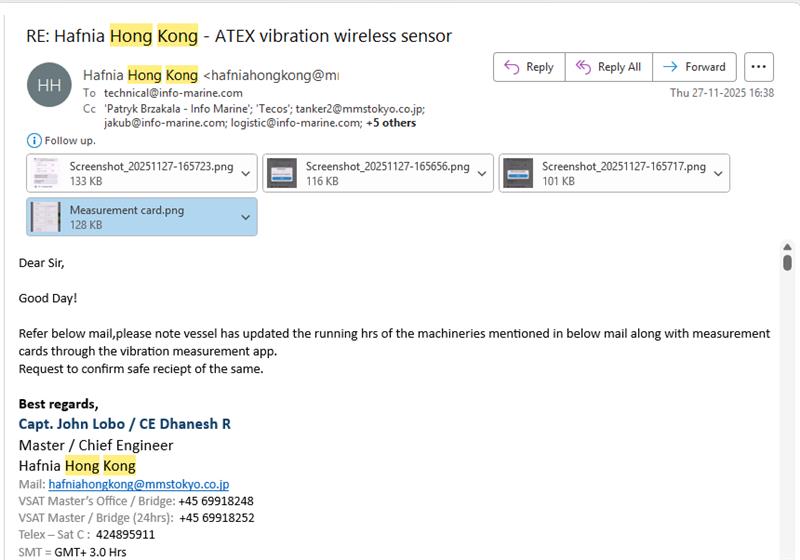Expand dropdown for Screenshot_20251127-165656.png attachment
Screen dimensions: 800x560
(x=482, y=173)
